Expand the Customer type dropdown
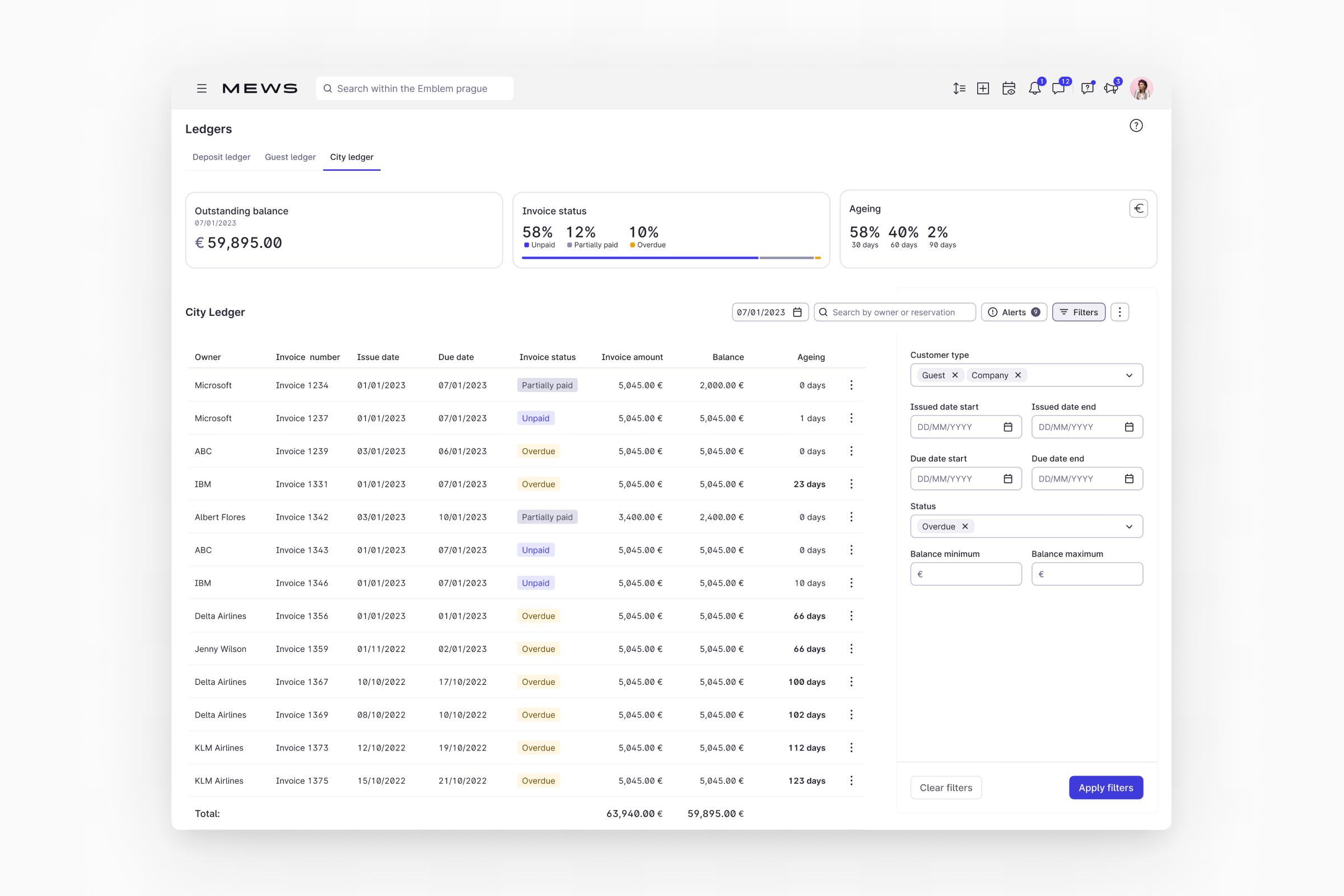 pos(1128,375)
